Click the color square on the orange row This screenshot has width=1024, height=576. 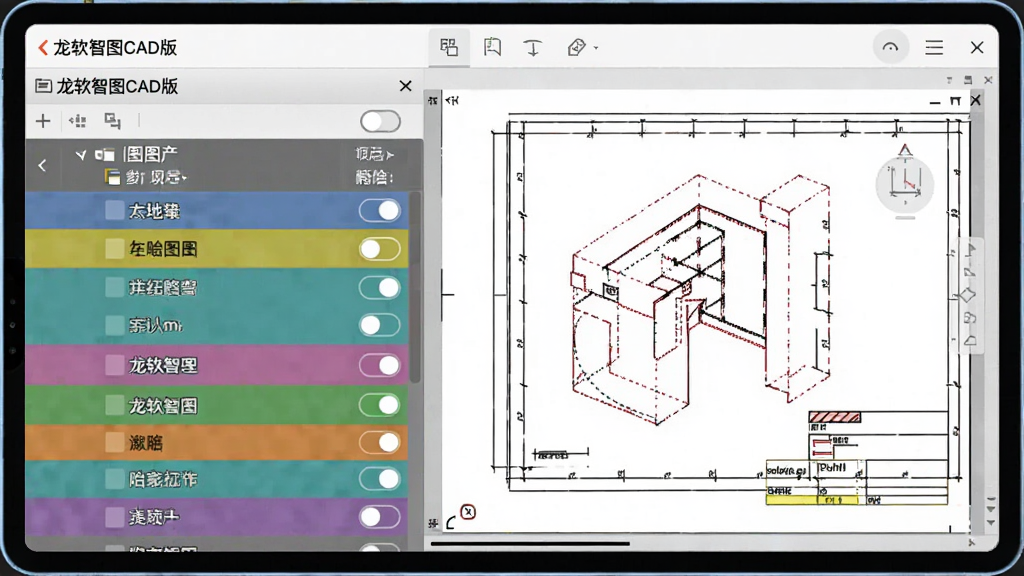point(115,443)
